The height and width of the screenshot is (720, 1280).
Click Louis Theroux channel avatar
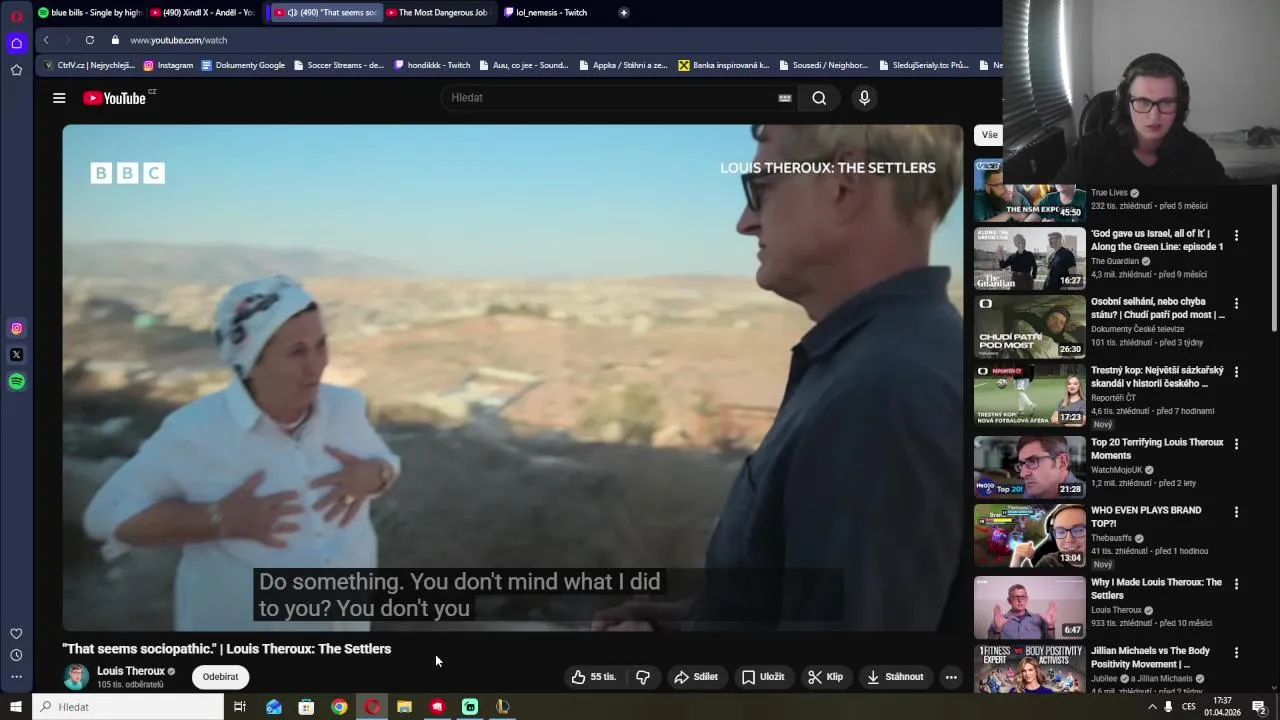coord(76,677)
